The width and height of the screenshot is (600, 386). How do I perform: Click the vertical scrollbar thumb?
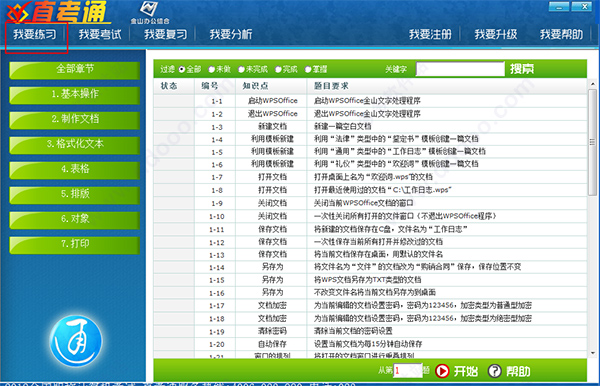click(592, 142)
